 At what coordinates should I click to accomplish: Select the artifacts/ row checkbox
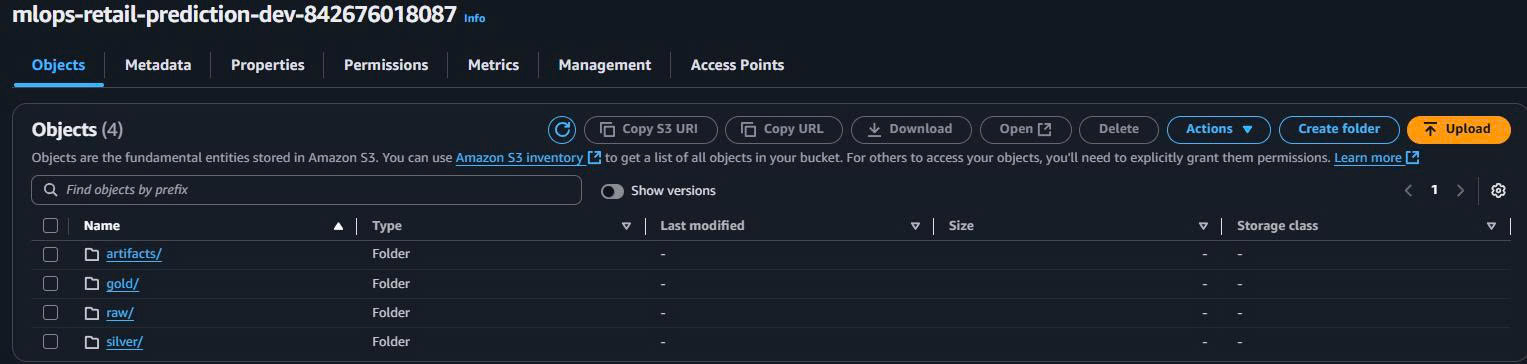coord(50,254)
